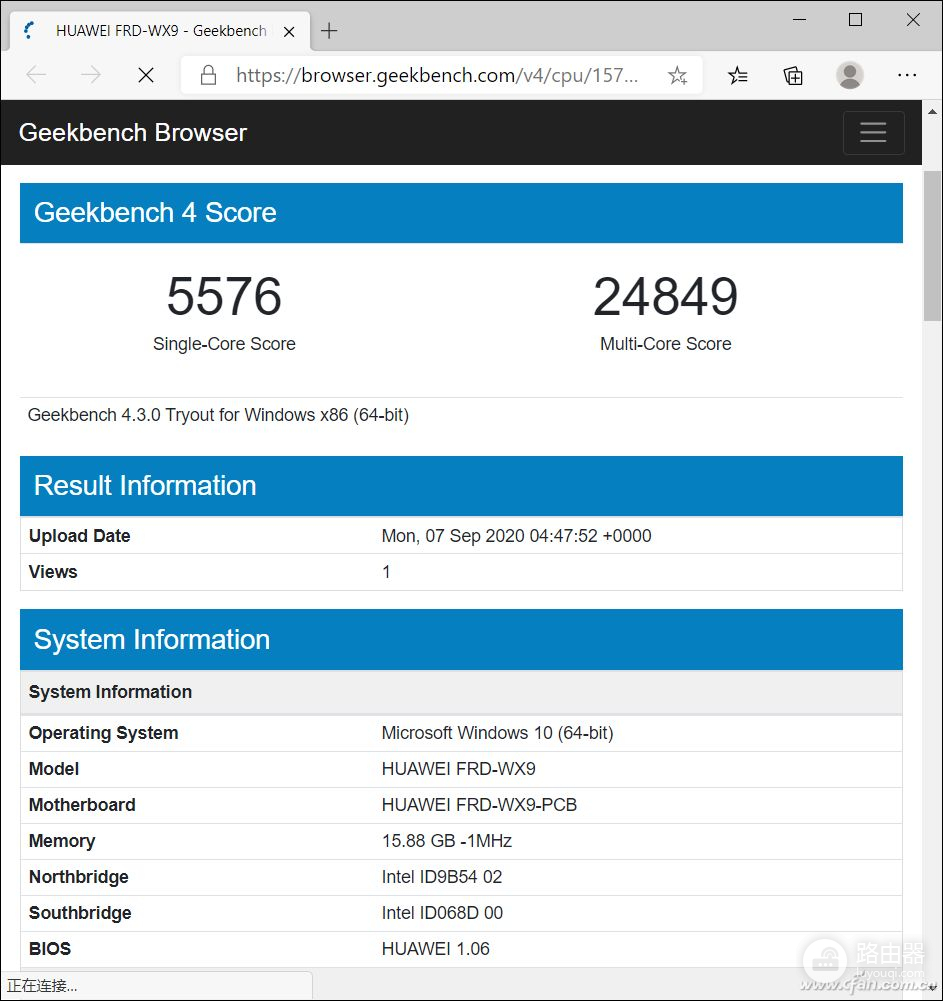Image resolution: width=943 pixels, height=1001 pixels.
Task: Click the browser back arrow
Action: [x=36, y=75]
